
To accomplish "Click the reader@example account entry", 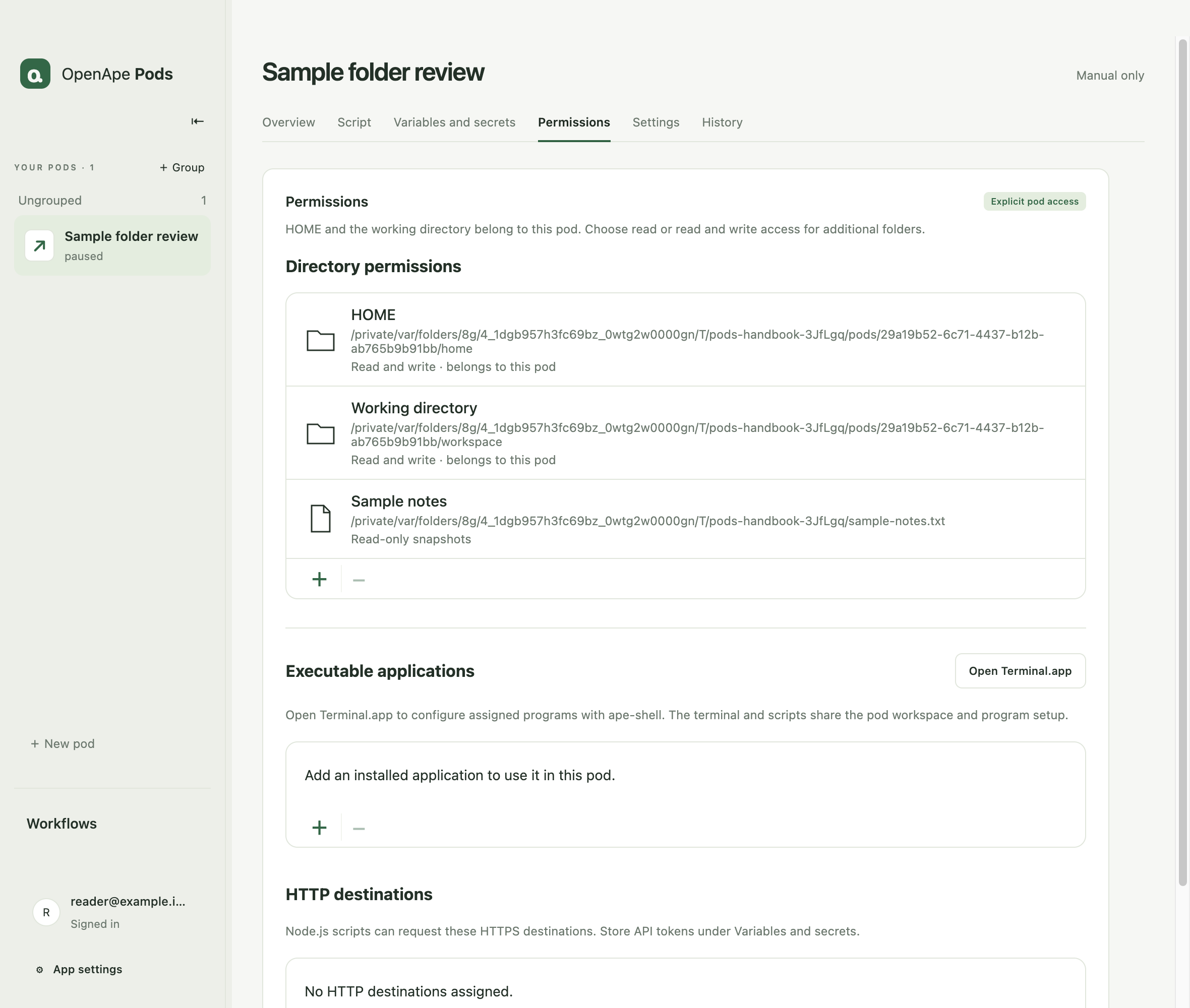I will click(x=112, y=913).
